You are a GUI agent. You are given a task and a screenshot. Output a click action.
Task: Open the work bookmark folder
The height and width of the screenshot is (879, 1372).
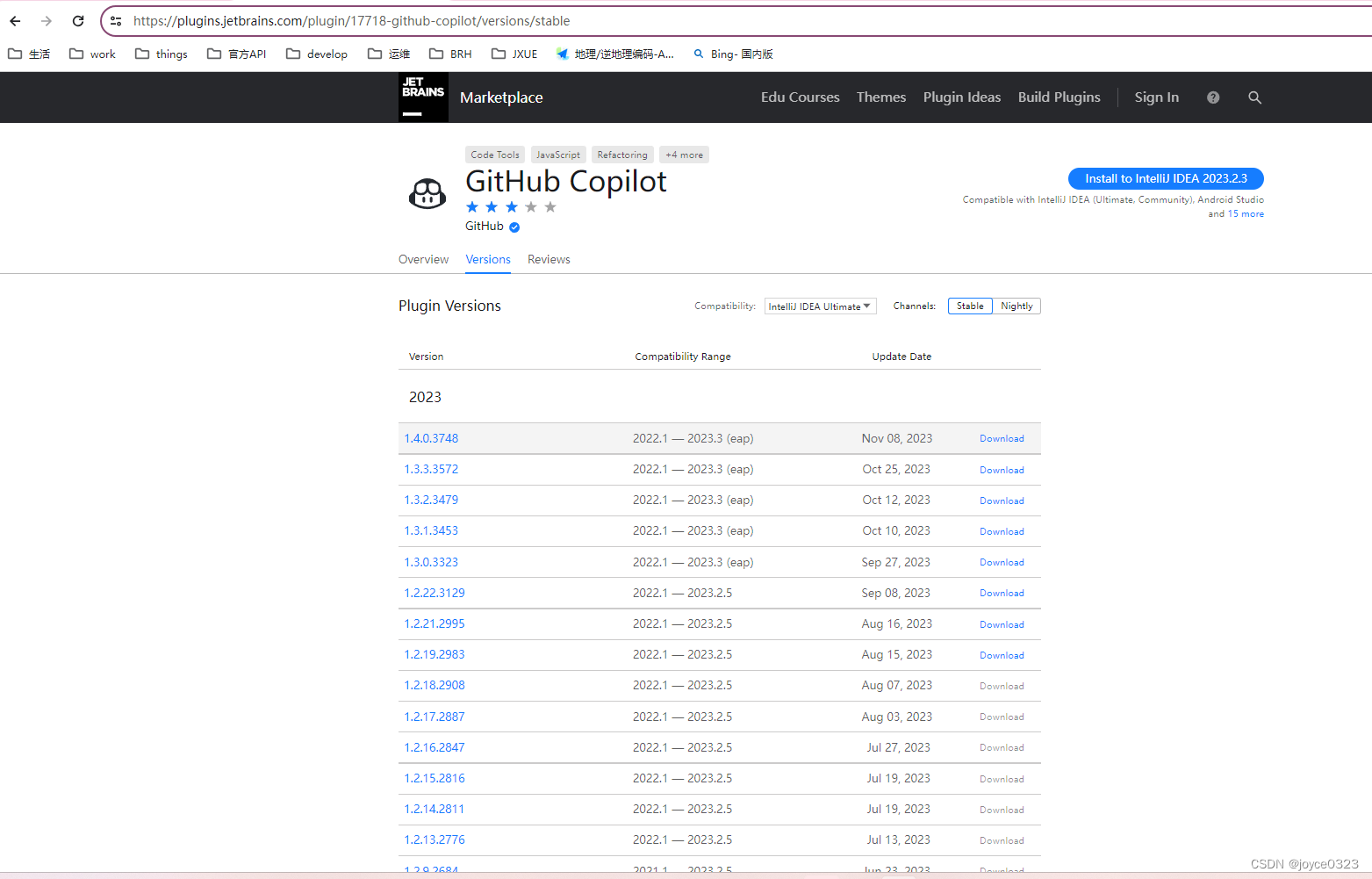(x=92, y=54)
